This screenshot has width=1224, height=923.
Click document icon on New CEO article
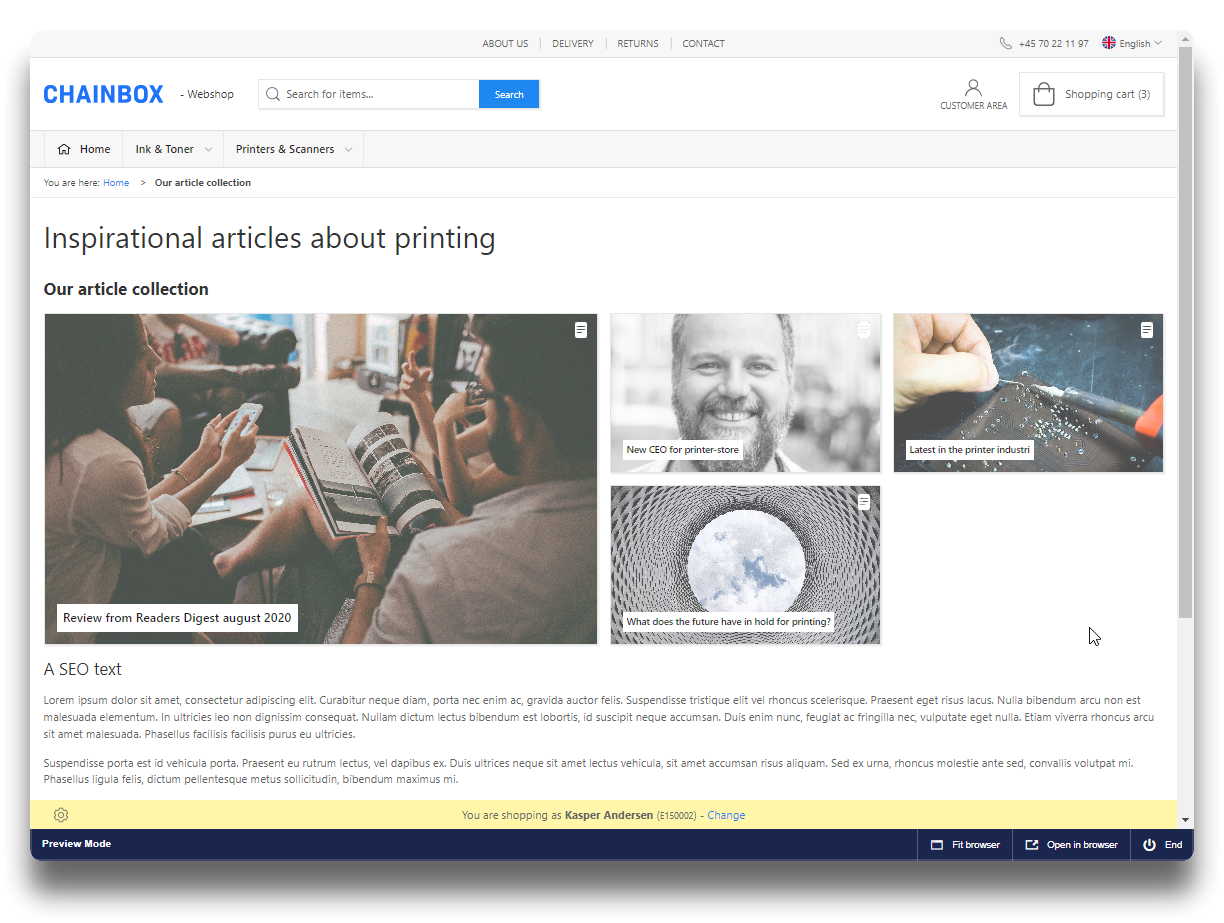click(x=865, y=330)
